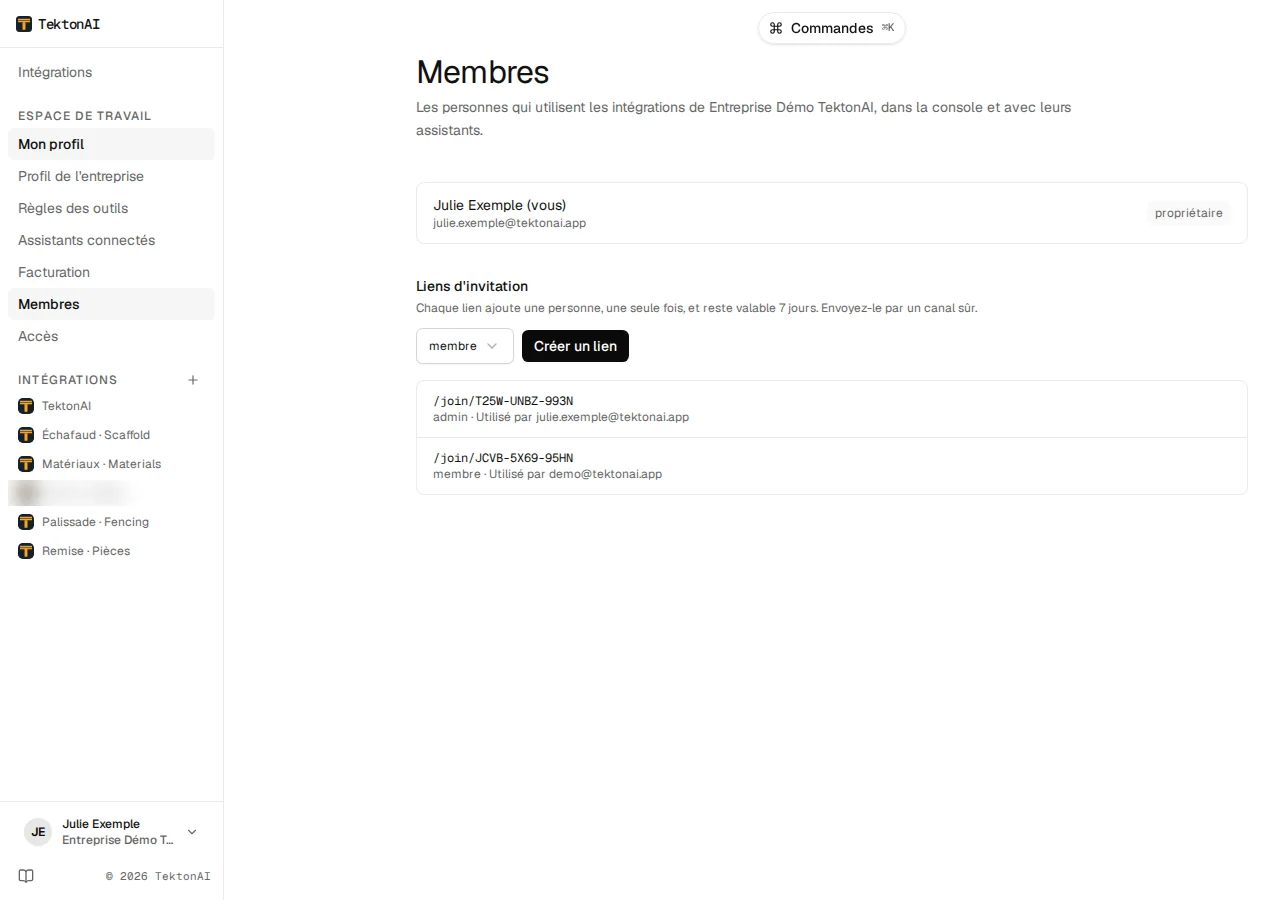The width and height of the screenshot is (1280, 900).
Task: Open the Commandes palette button
Action: point(832,28)
